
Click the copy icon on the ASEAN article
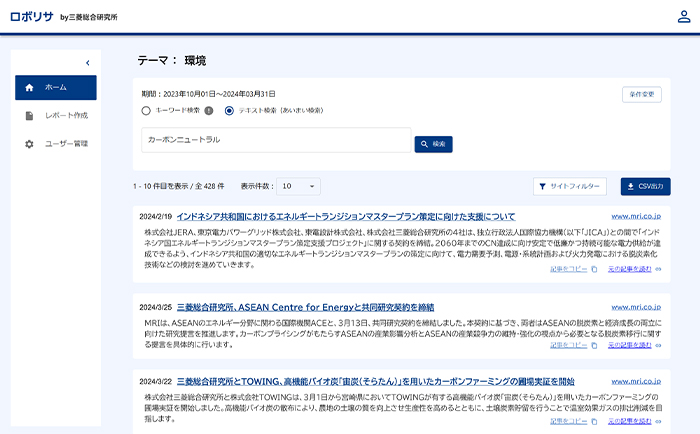tap(594, 346)
